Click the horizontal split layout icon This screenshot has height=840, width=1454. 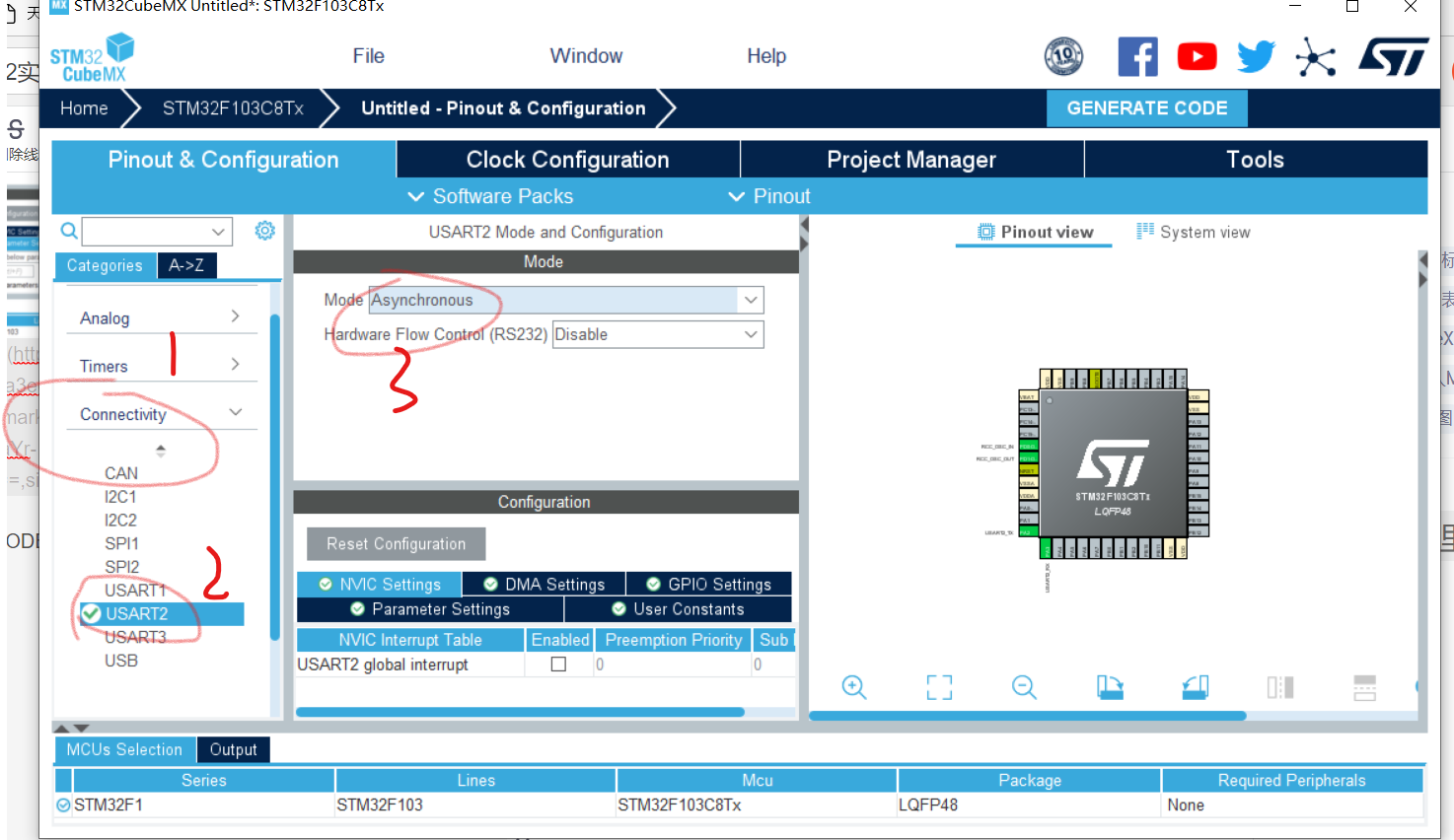coord(1365,687)
